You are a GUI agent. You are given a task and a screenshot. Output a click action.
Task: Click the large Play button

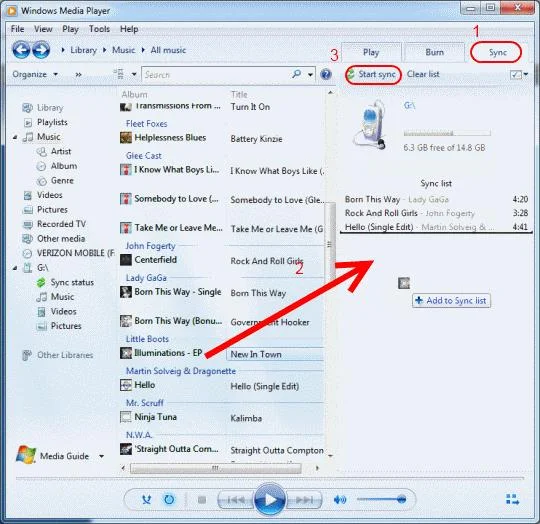[270, 500]
